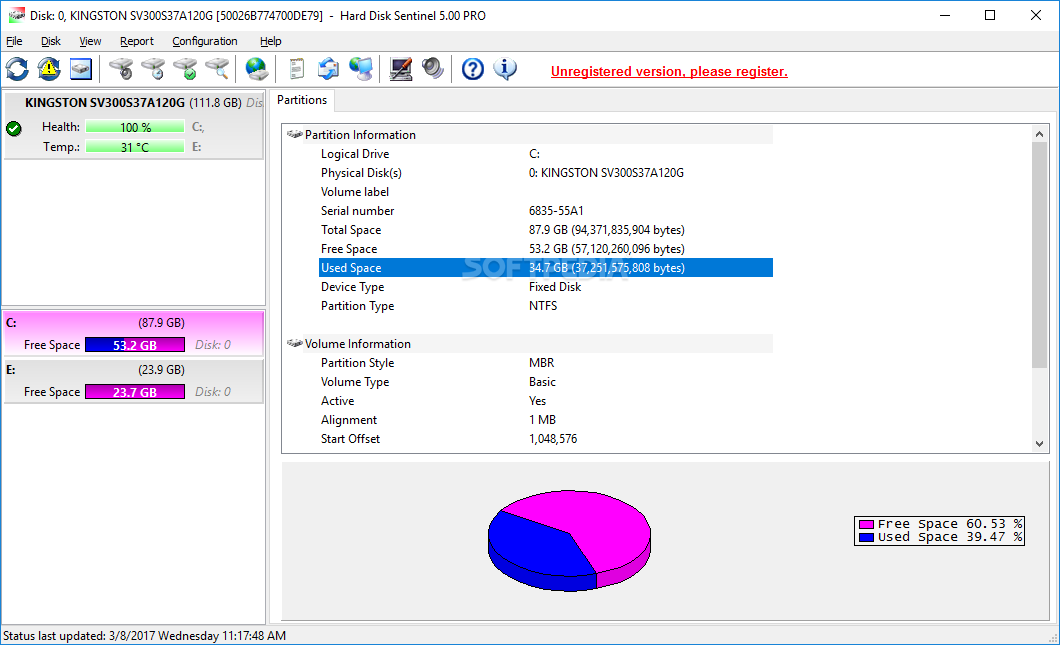The image size is (1060, 645).
Task: Select the Device Type row
Action: coord(546,287)
